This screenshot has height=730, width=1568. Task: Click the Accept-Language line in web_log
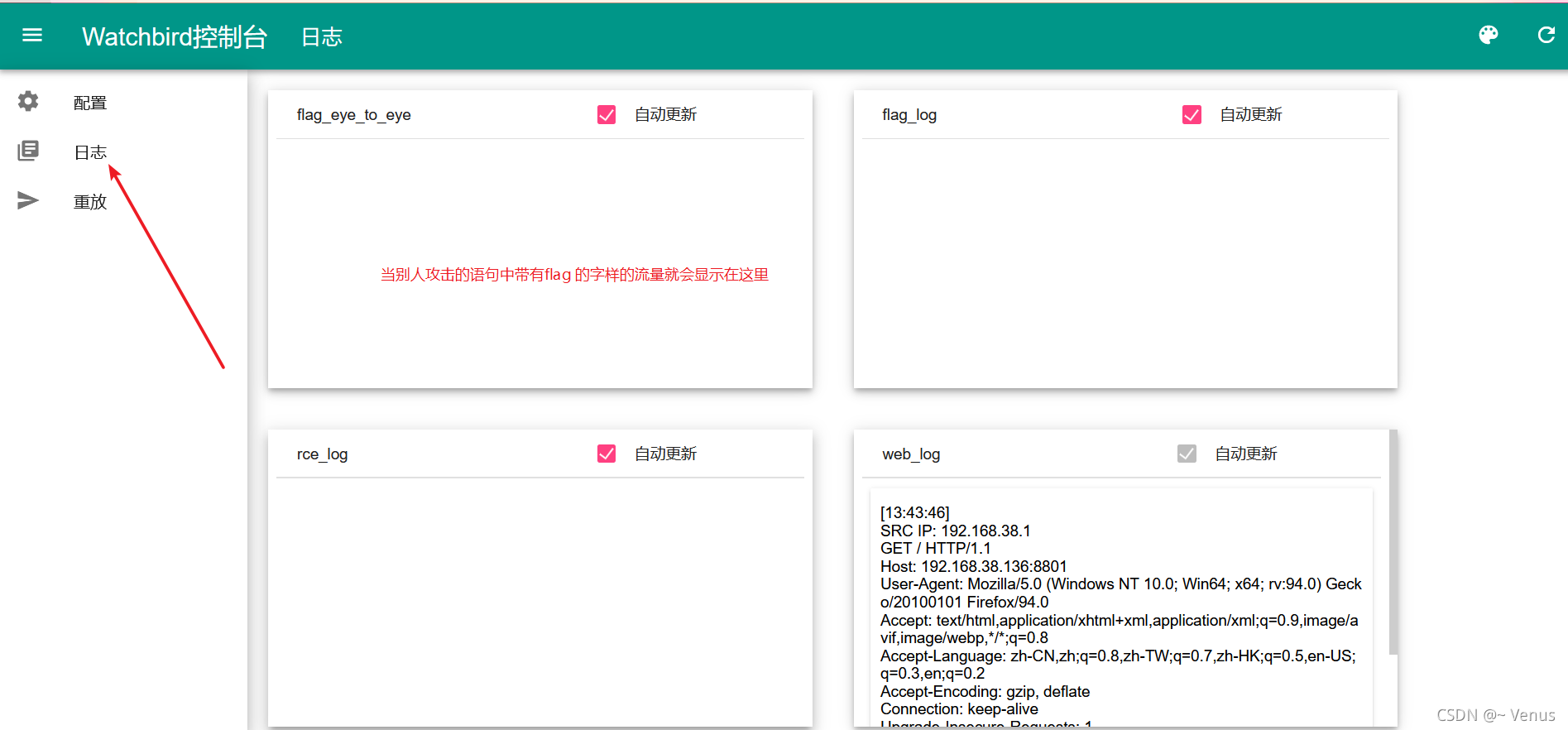tap(1119, 665)
